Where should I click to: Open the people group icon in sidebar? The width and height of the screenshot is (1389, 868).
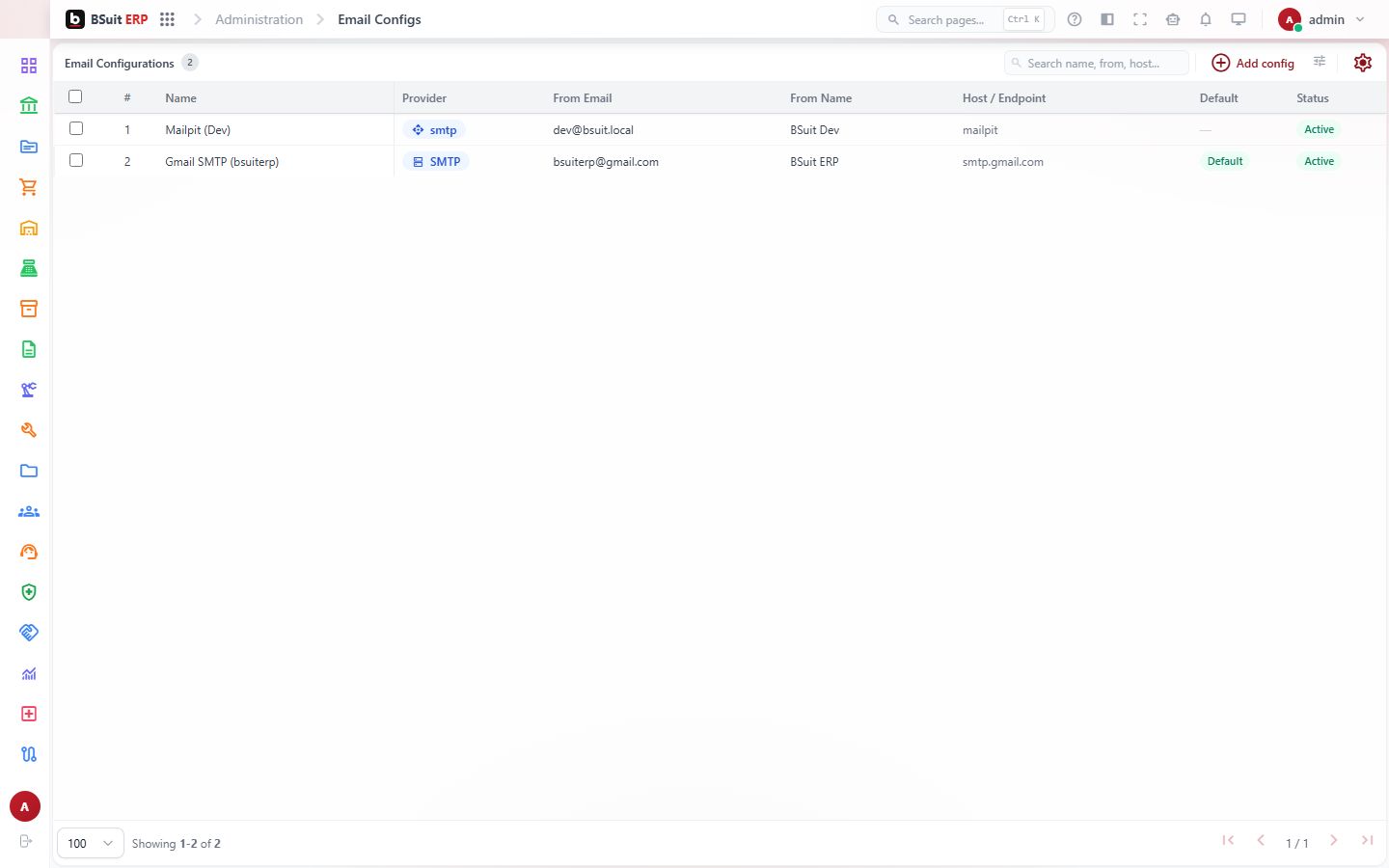(29, 511)
